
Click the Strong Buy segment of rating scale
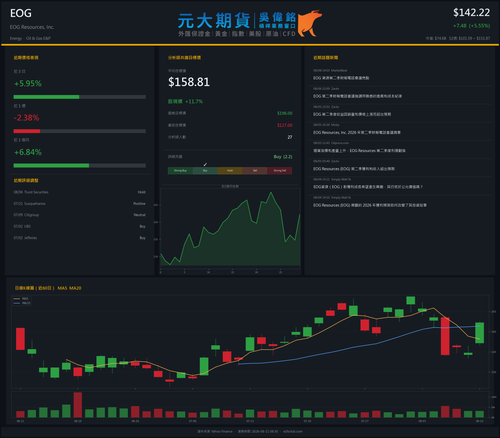[180, 171]
